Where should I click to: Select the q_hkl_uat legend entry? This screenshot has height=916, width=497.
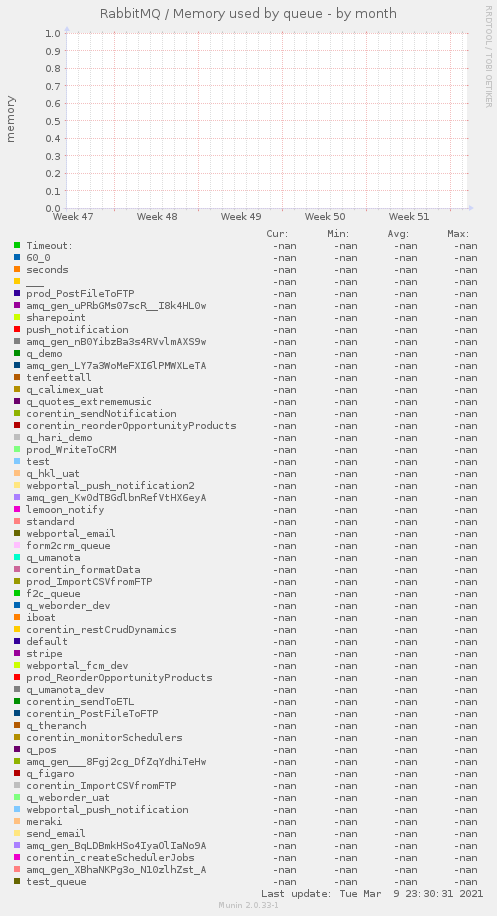[x=53, y=474]
